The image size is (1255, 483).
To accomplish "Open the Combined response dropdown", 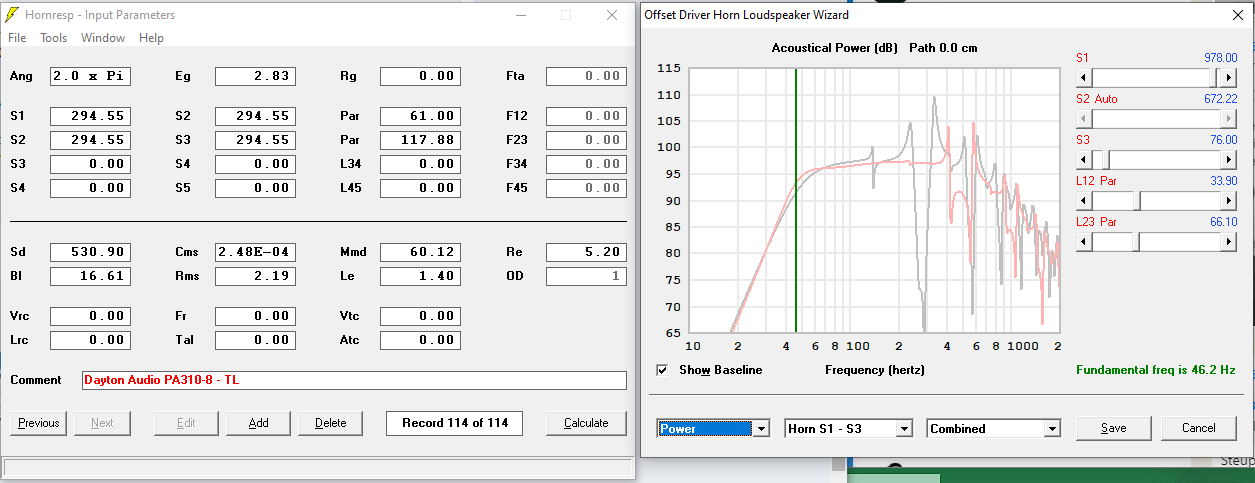I will [1051, 428].
